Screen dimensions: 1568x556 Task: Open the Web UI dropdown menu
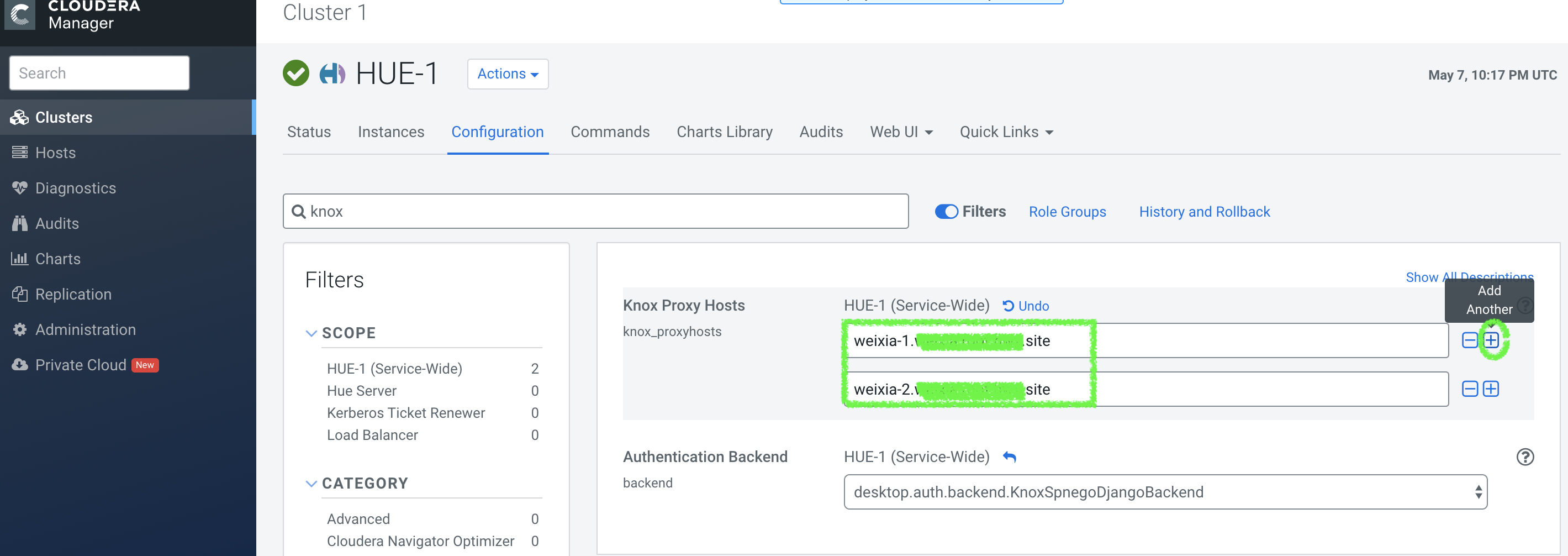(x=901, y=132)
